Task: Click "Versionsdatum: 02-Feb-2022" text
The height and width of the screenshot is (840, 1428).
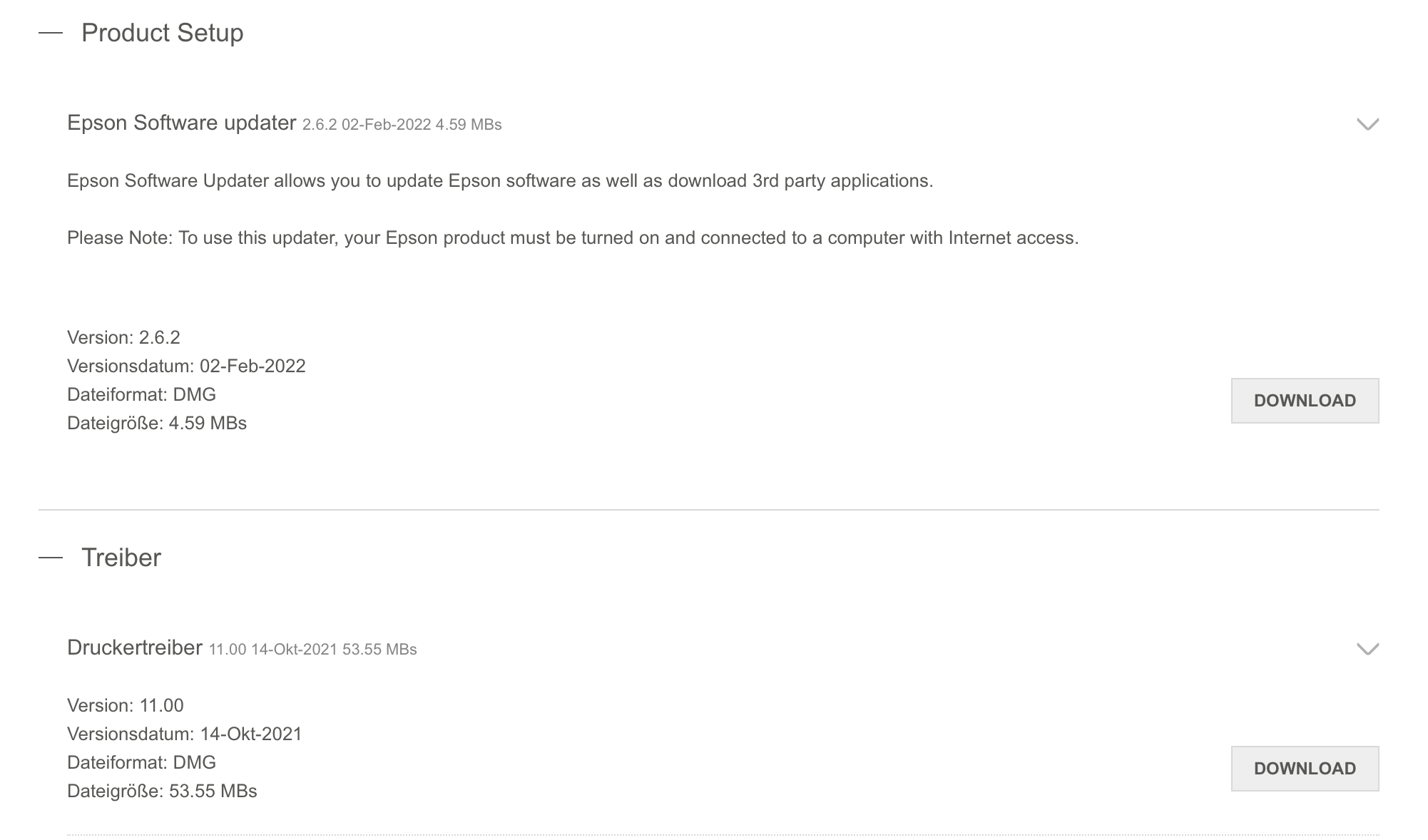Action: pos(186,366)
